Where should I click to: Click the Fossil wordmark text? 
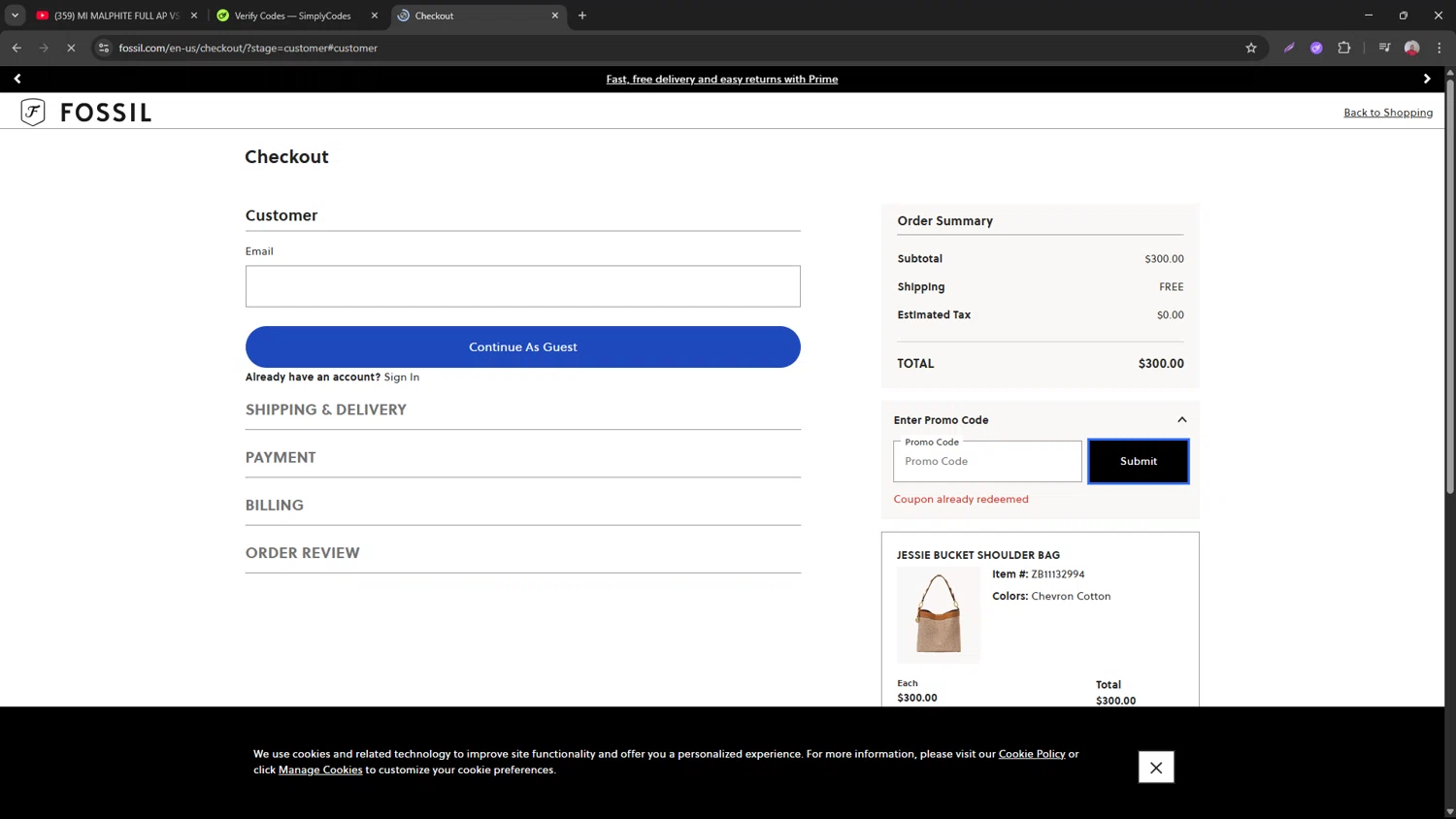click(106, 113)
